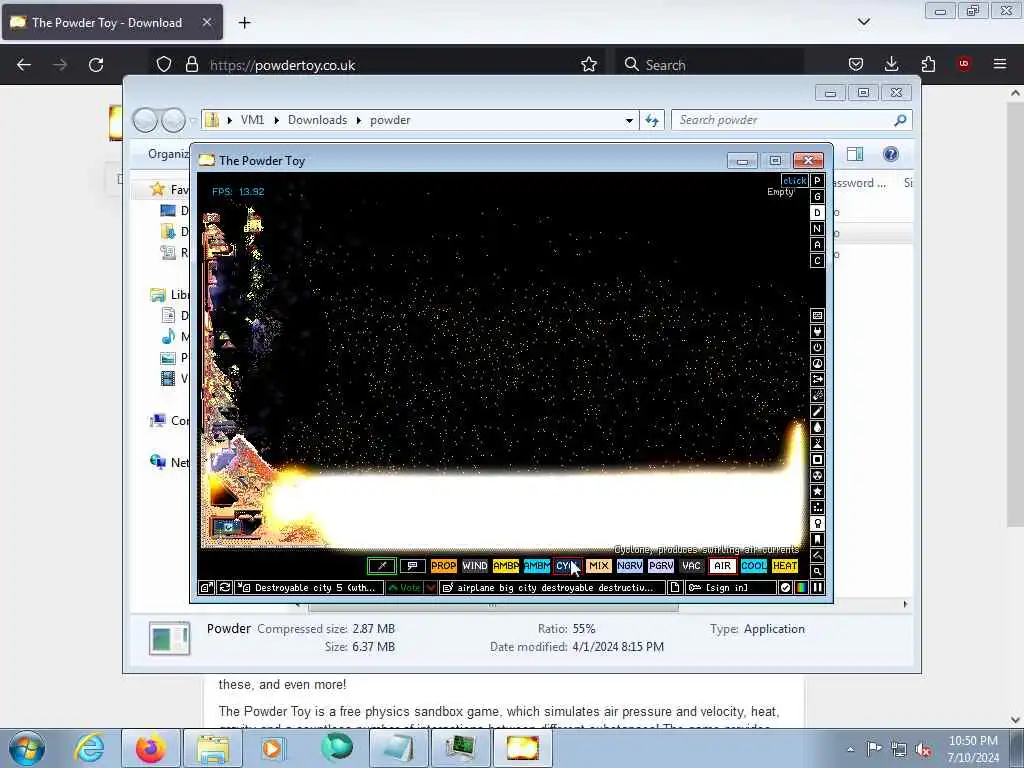Open the Game of Life dots category
Screen dimensions: 1024x768
pos(817,507)
